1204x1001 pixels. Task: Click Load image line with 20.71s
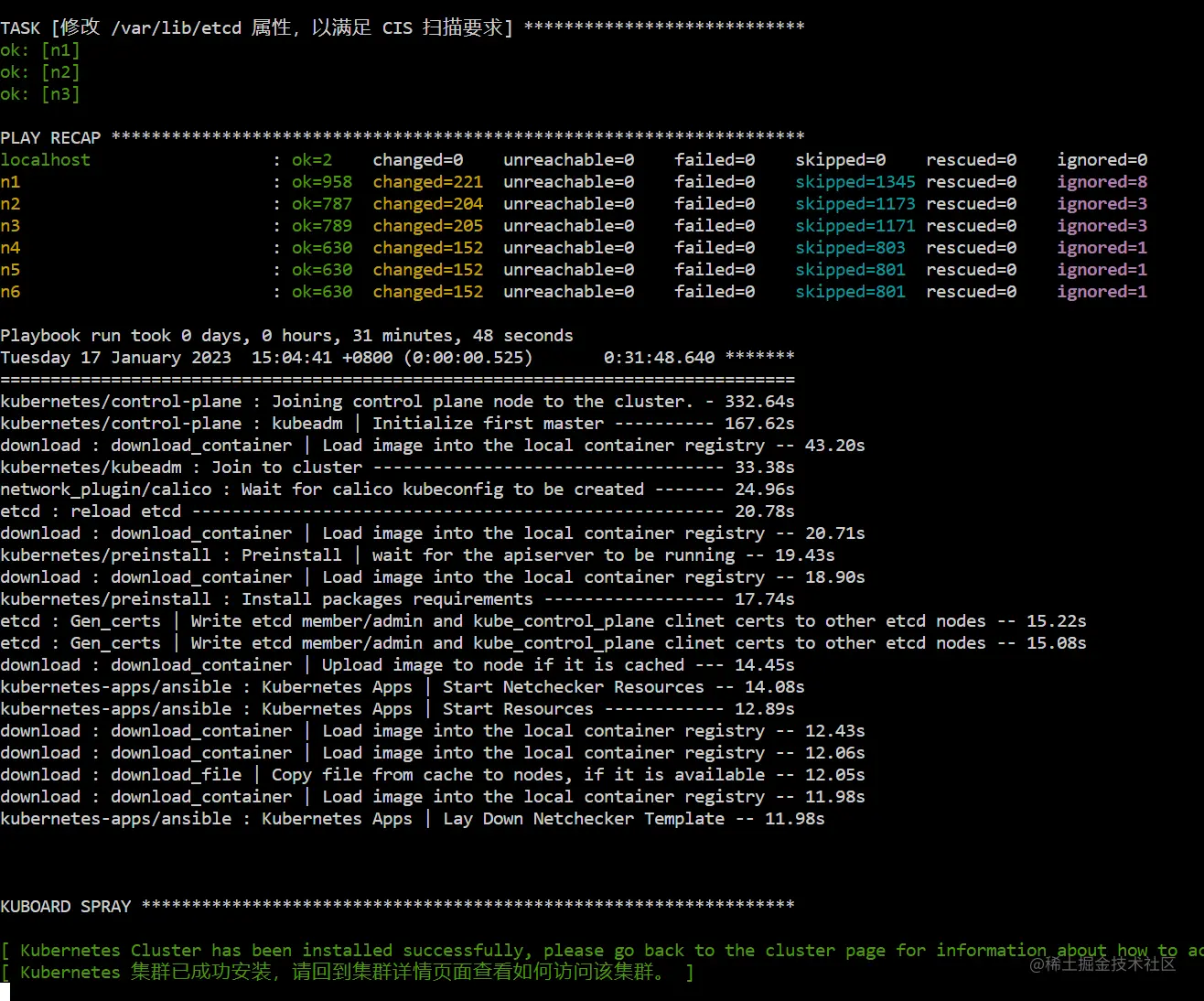[433, 533]
